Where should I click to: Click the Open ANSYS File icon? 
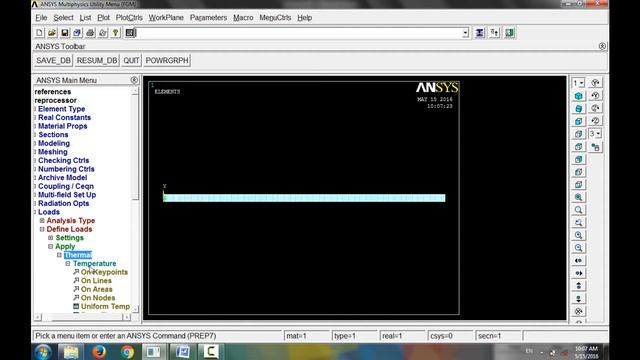click(52, 33)
